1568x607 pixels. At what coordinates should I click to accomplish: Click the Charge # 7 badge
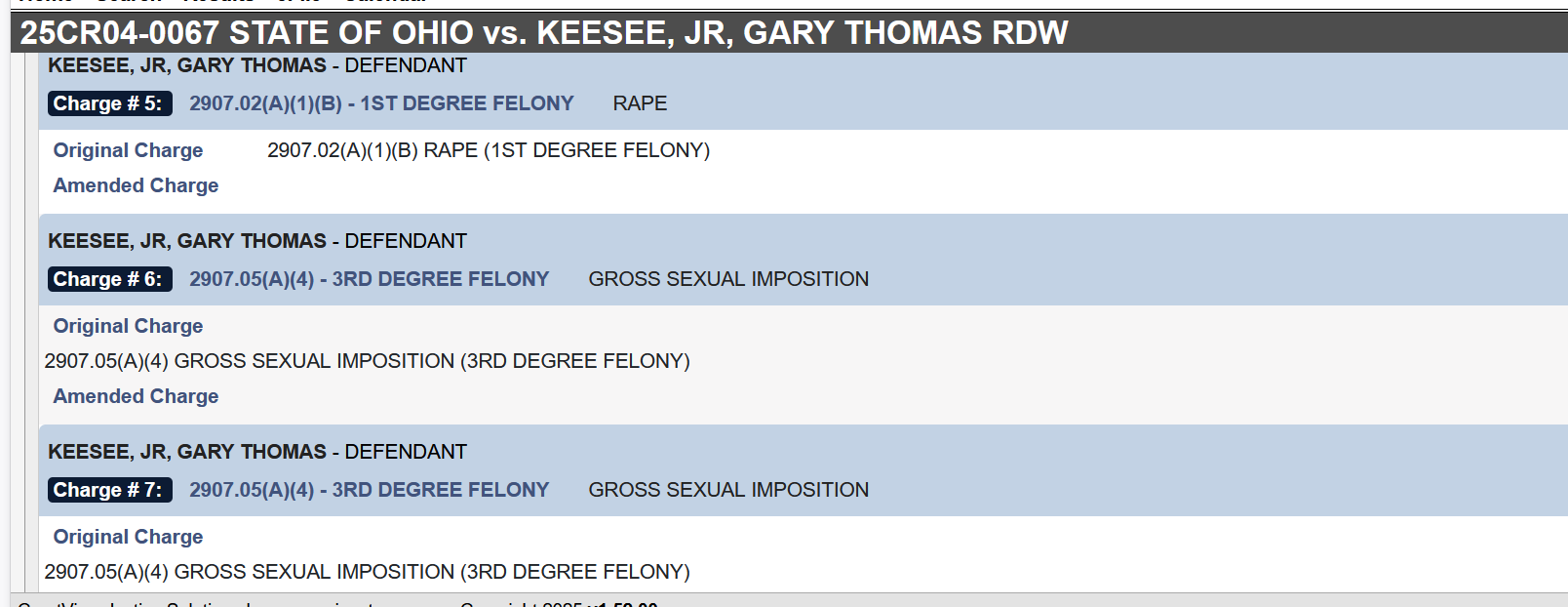pyautogui.click(x=110, y=490)
